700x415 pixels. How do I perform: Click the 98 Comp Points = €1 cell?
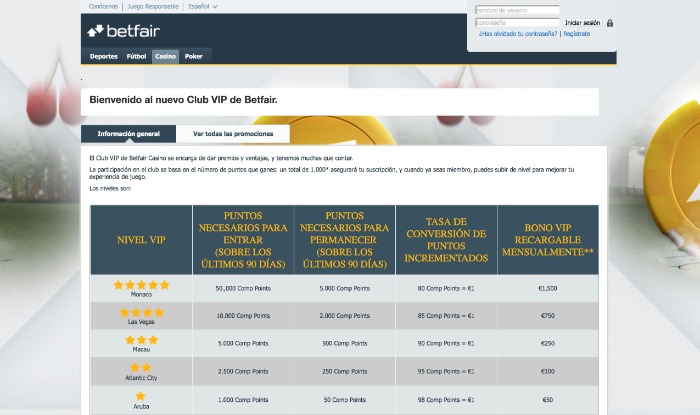pos(446,400)
